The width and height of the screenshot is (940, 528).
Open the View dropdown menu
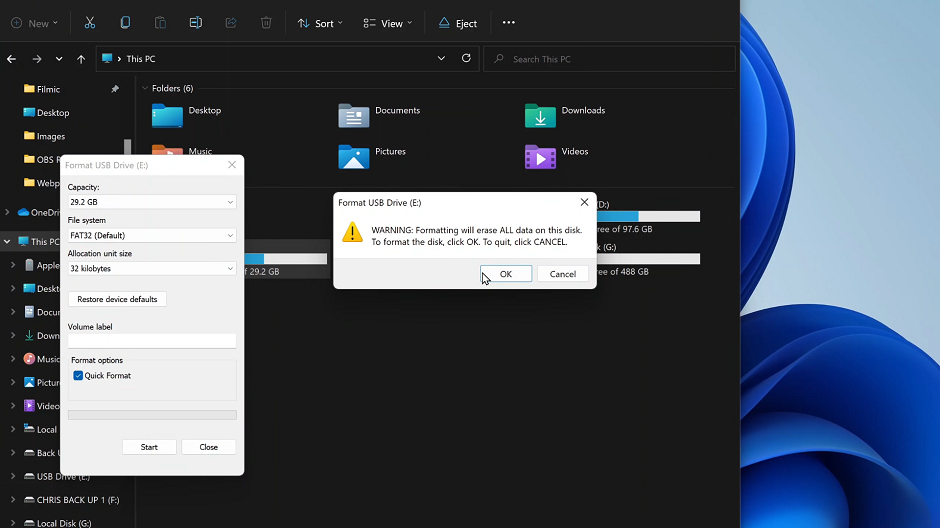pos(388,23)
